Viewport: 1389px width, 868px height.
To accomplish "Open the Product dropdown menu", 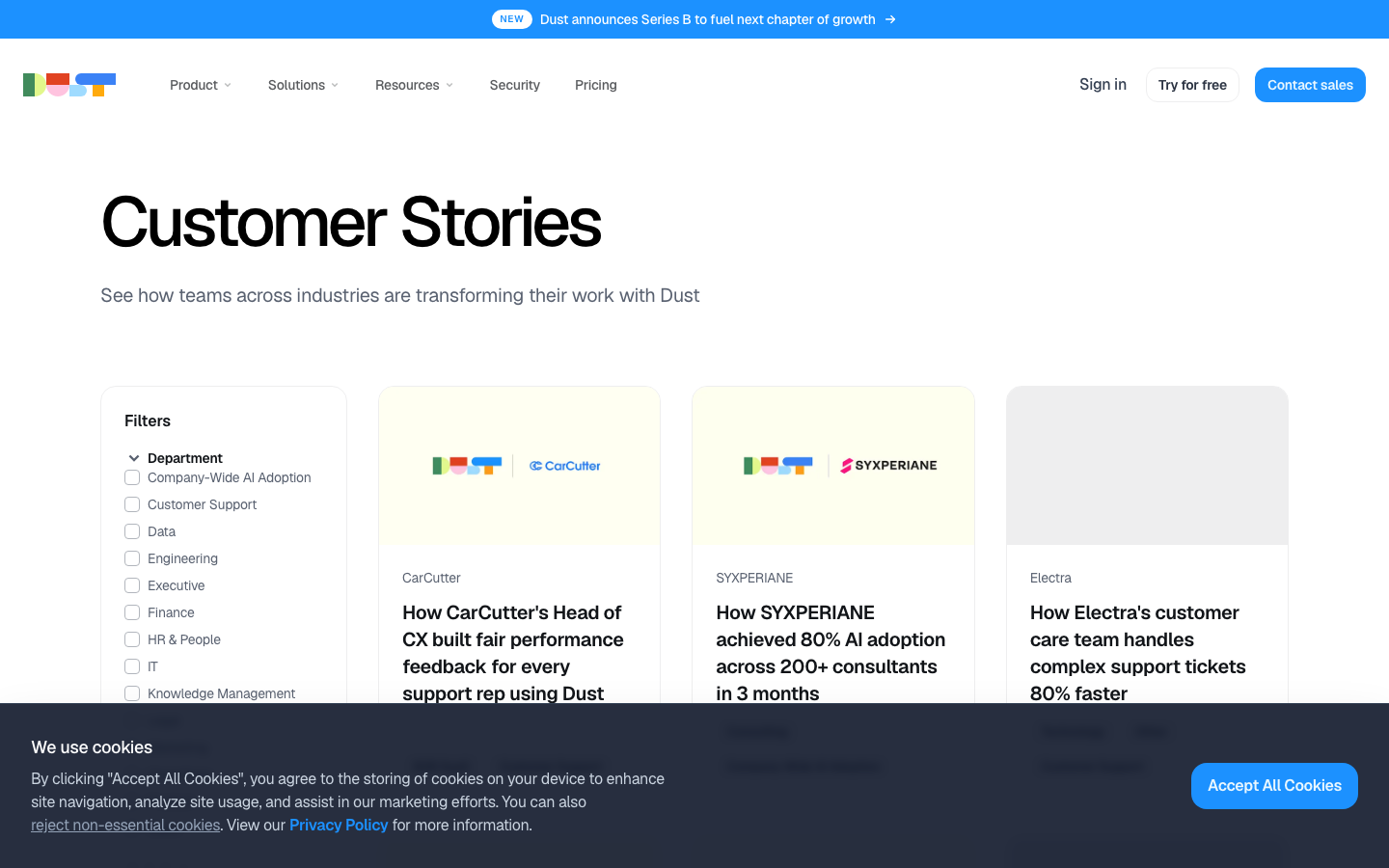I will point(201,85).
